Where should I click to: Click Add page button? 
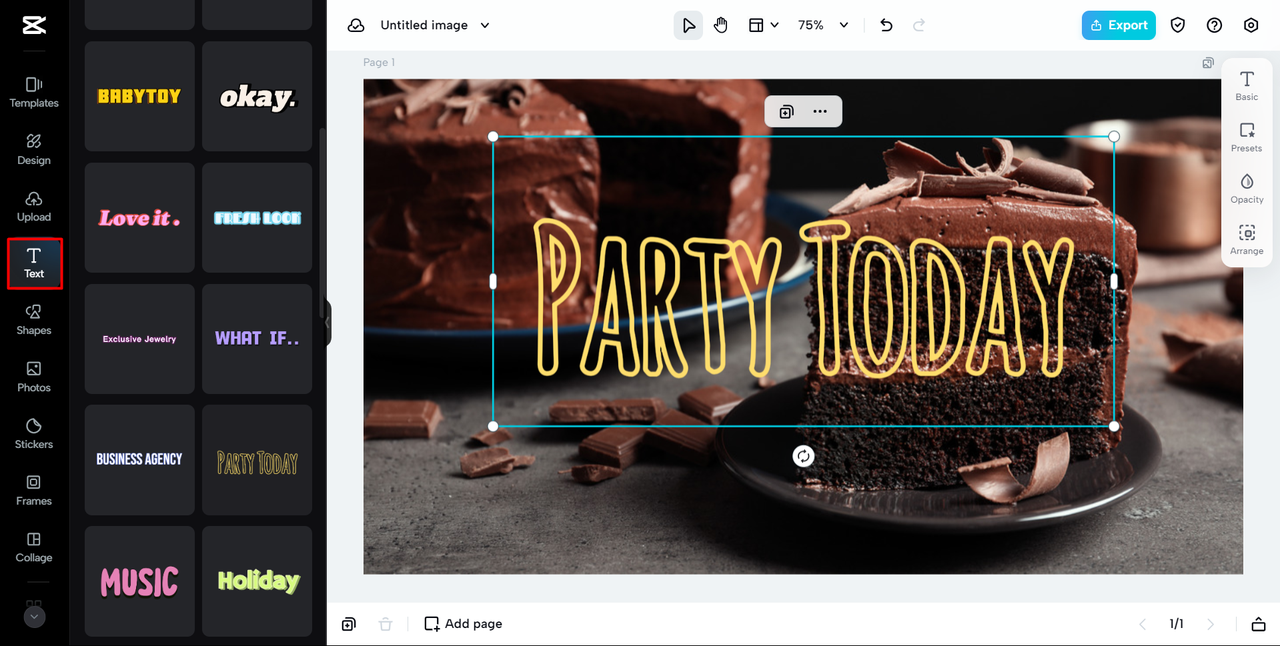click(463, 624)
